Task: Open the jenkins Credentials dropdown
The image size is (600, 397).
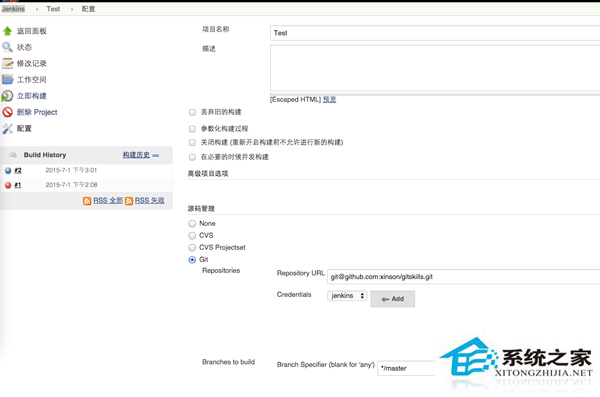Action: tap(347, 296)
